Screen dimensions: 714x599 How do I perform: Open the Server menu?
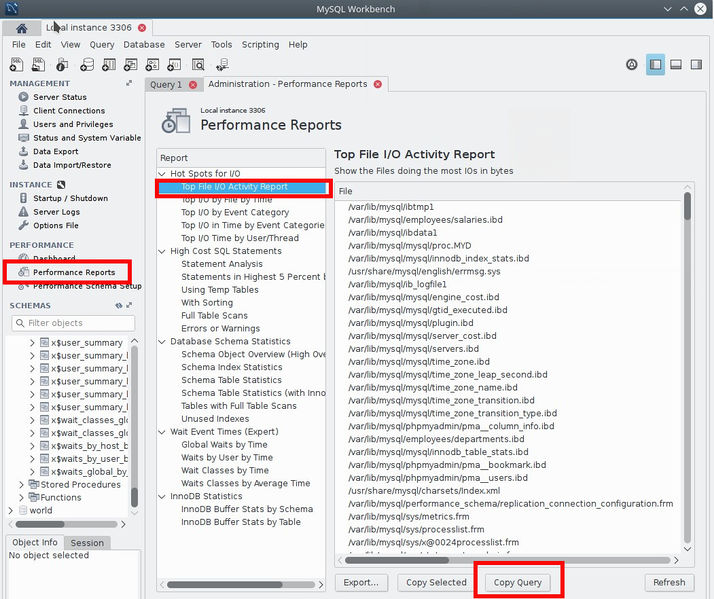click(x=188, y=45)
